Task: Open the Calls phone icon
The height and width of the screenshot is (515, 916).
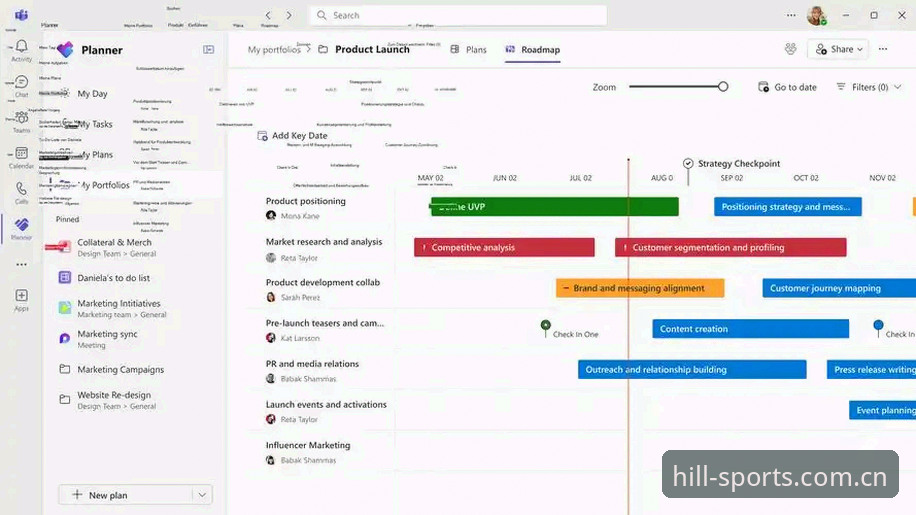Action: click(x=22, y=189)
